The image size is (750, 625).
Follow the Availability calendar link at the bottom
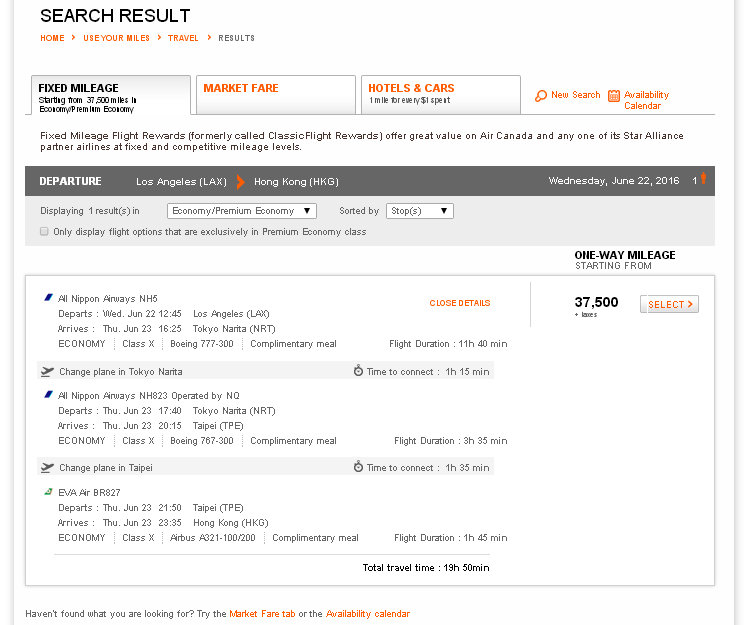click(368, 614)
